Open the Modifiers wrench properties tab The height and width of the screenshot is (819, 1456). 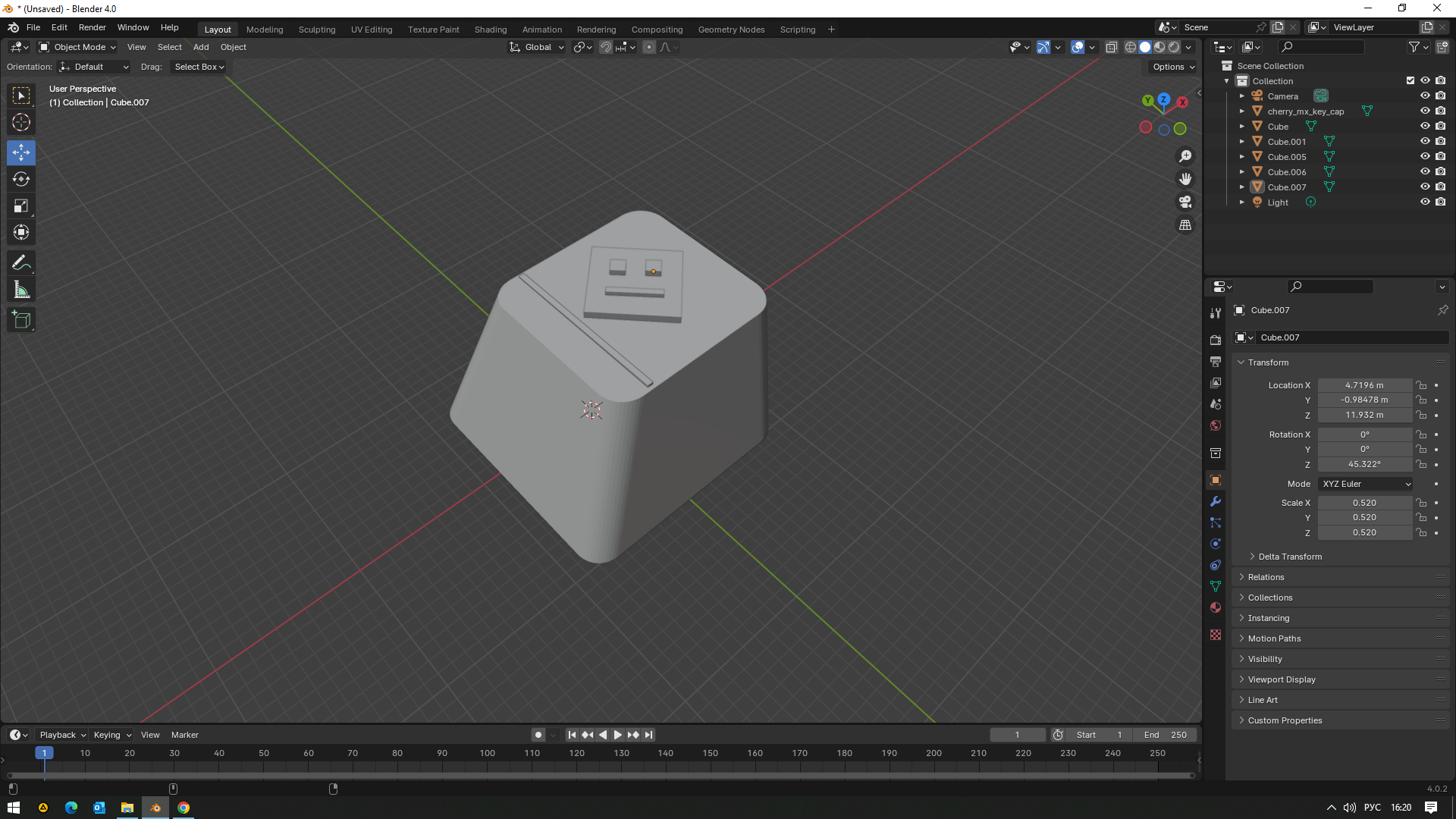pos(1216,501)
